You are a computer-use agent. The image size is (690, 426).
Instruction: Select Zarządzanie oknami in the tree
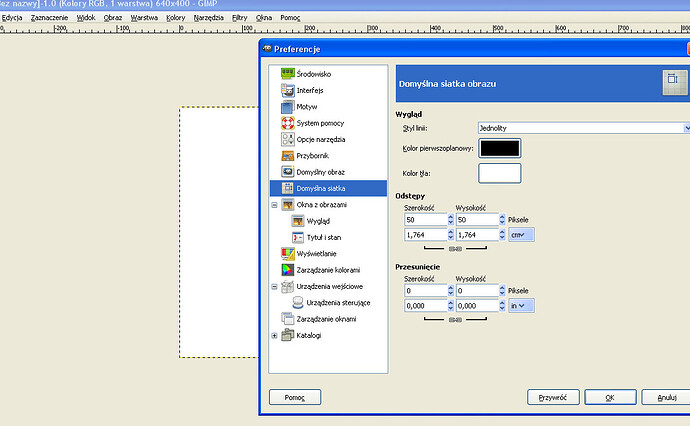326,319
